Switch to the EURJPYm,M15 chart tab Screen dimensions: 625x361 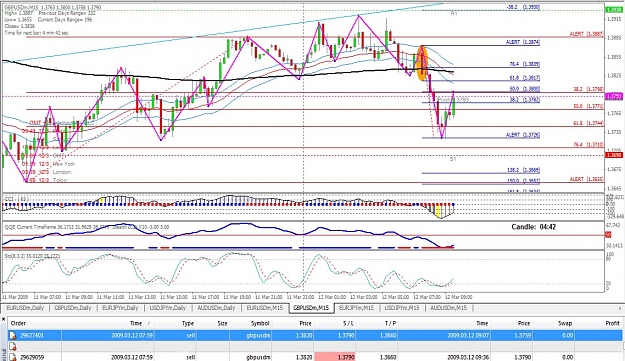coord(356,308)
